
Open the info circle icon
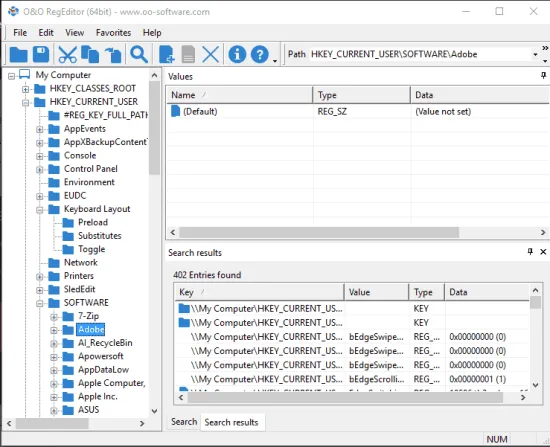tap(237, 55)
